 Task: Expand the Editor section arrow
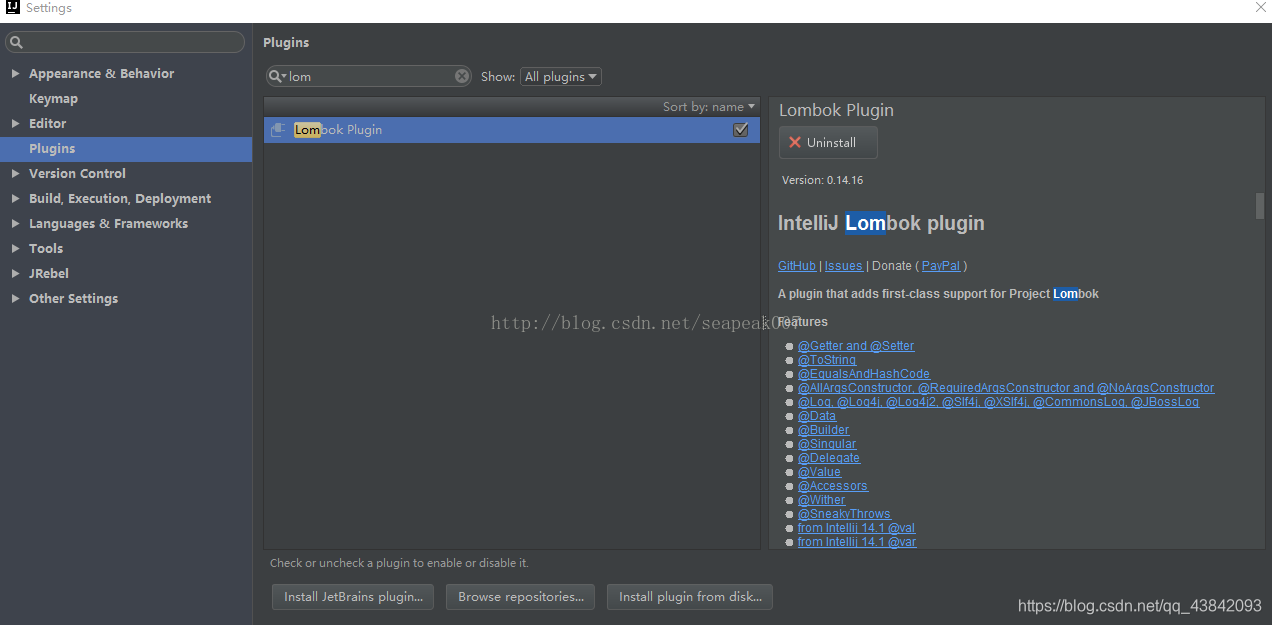point(15,124)
